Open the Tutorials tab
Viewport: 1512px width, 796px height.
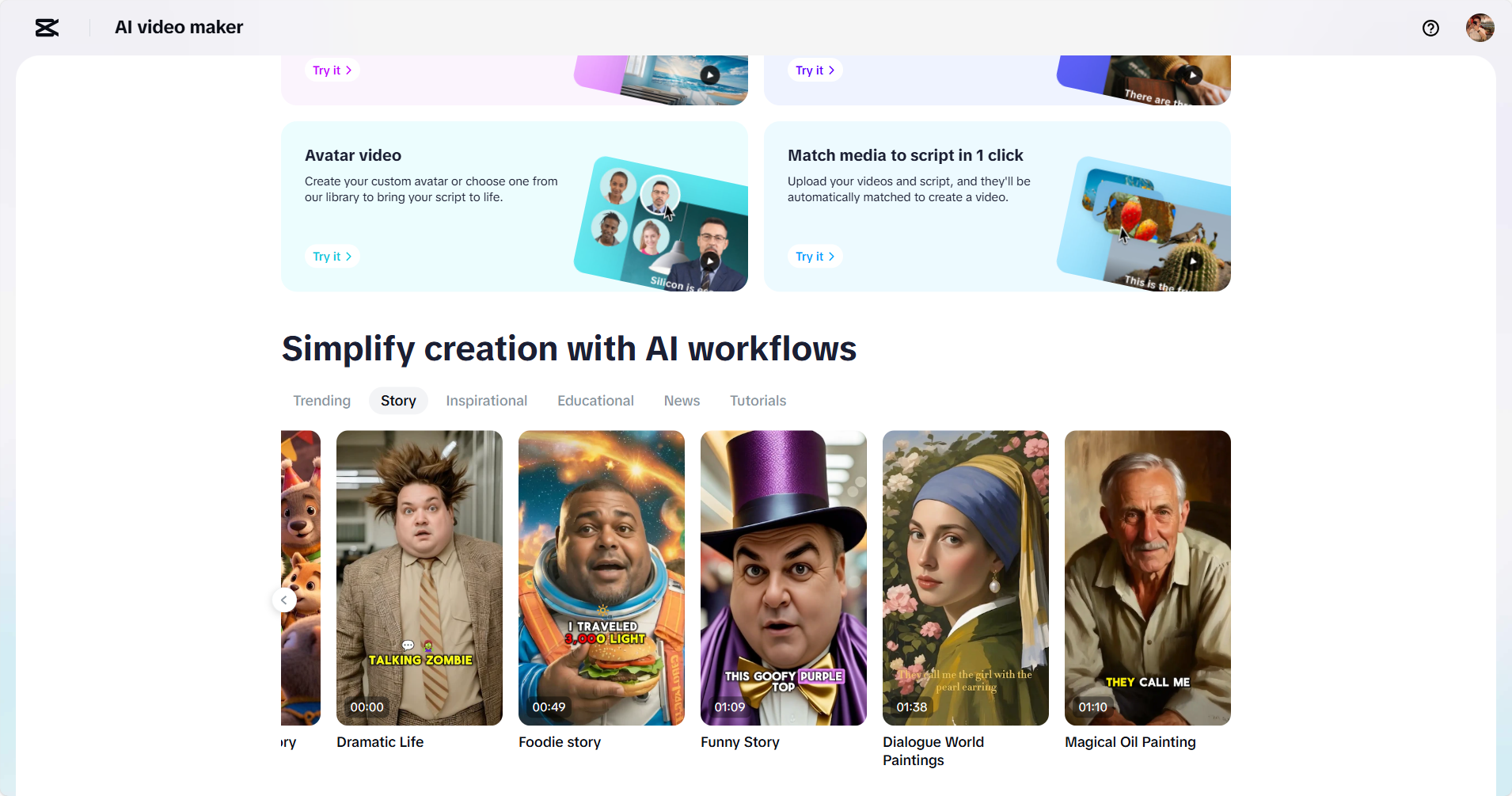(x=758, y=401)
